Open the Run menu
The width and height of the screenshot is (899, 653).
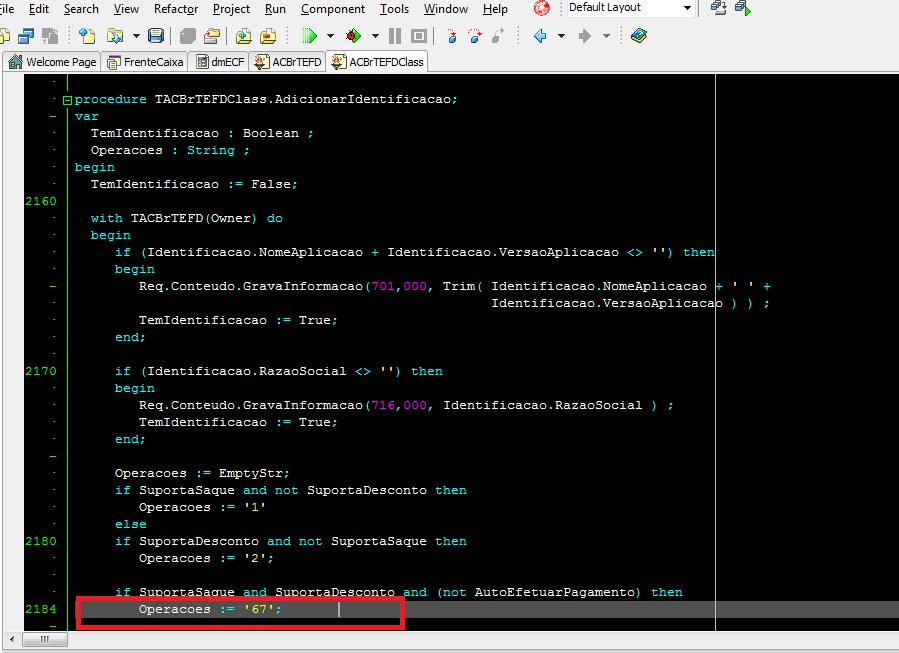[275, 9]
